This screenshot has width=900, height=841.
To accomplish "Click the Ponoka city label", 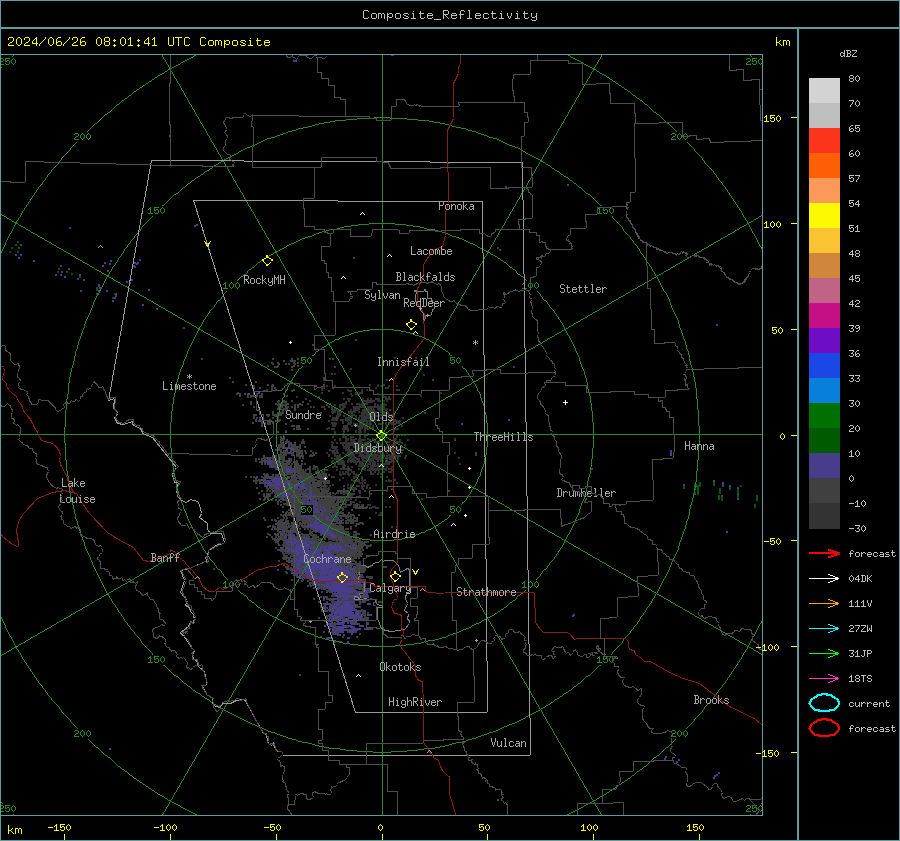I will tap(456, 206).
